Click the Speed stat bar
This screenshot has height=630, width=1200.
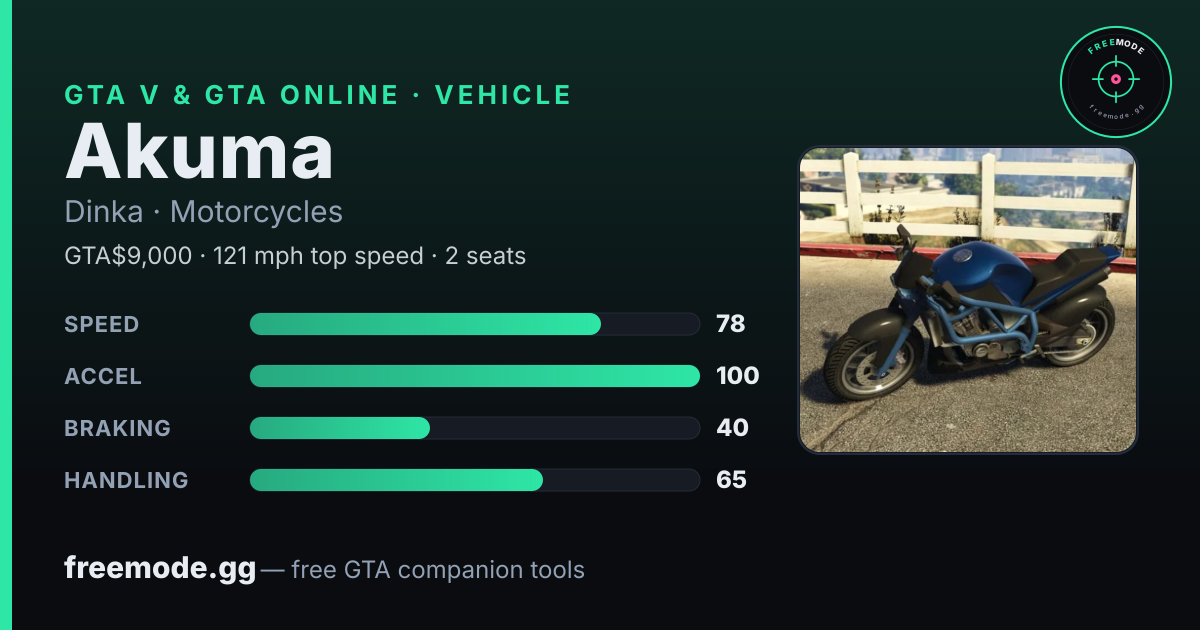[x=475, y=324]
